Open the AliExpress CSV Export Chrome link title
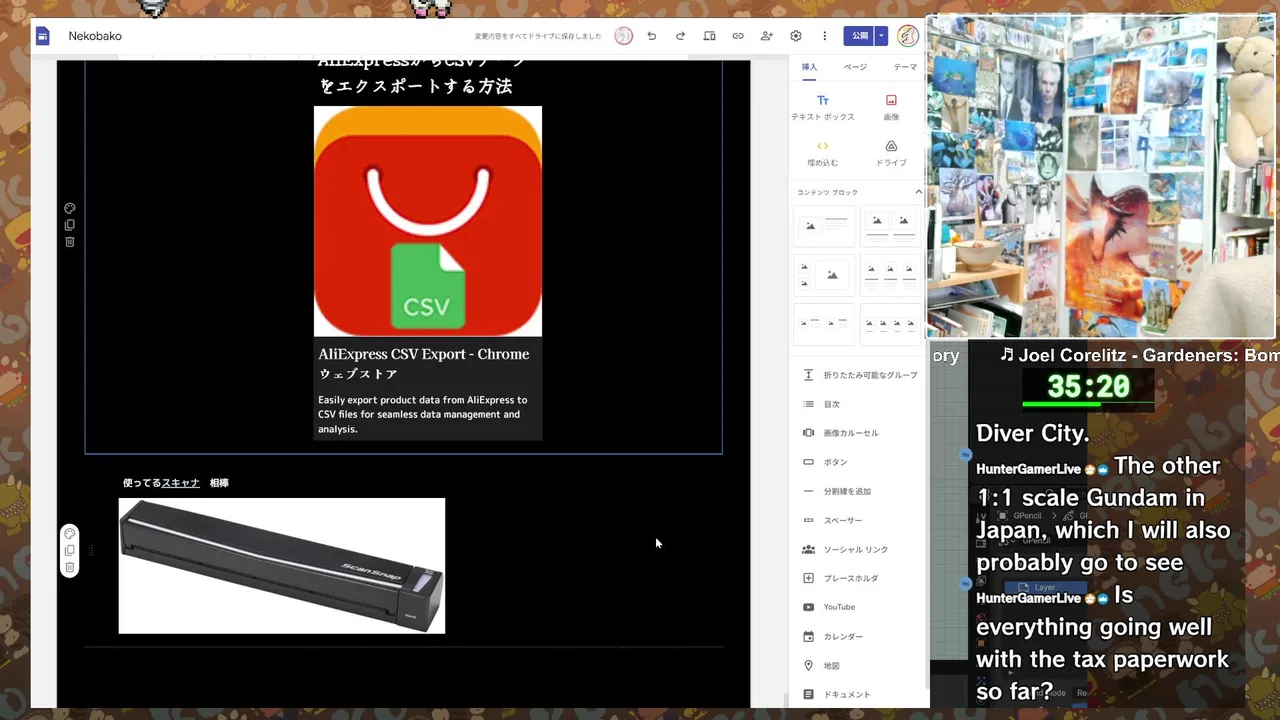The width and height of the screenshot is (1280, 720). (x=424, y=364)
